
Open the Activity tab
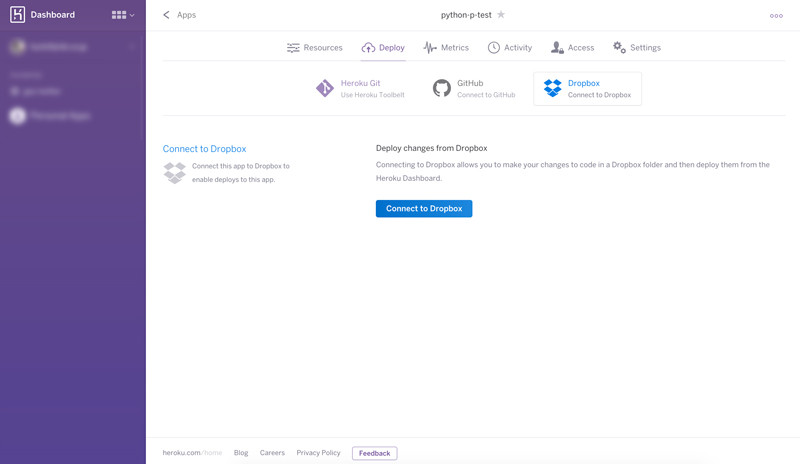(510, 47)
